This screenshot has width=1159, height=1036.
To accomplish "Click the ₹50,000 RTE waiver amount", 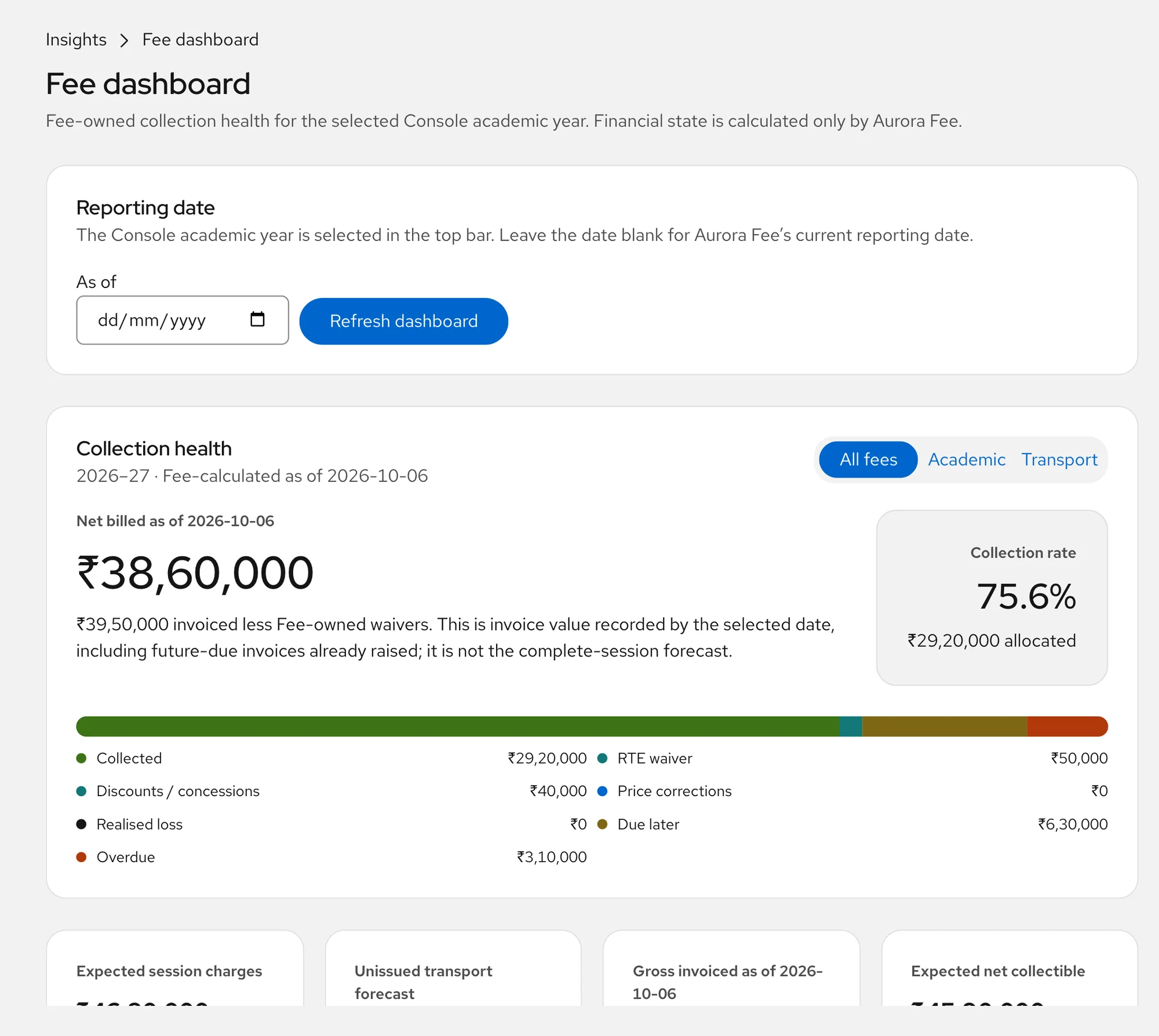I will (1079, 758).
